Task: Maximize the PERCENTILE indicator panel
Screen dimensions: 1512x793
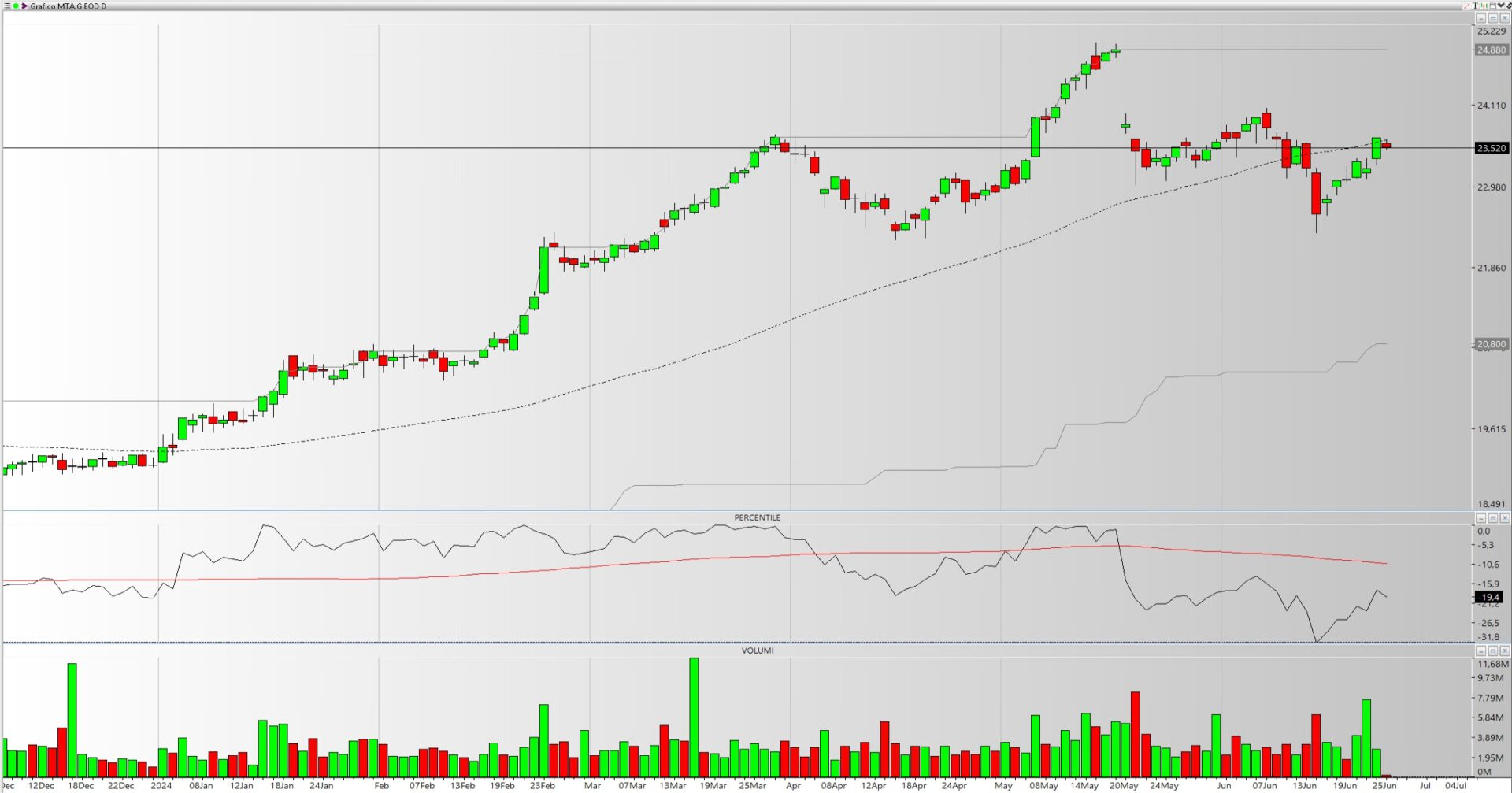Action: [x=1493, y=518]
